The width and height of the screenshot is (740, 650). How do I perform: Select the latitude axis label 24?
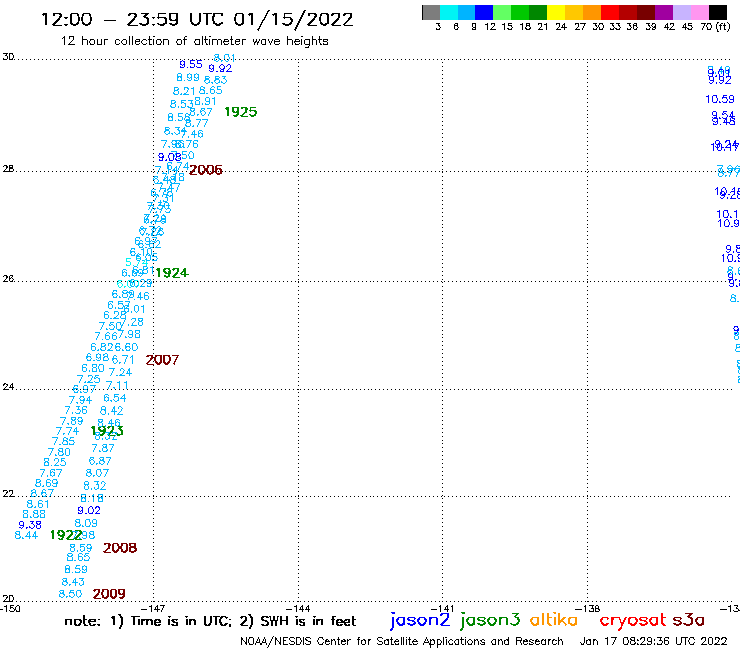pos(8,387)
